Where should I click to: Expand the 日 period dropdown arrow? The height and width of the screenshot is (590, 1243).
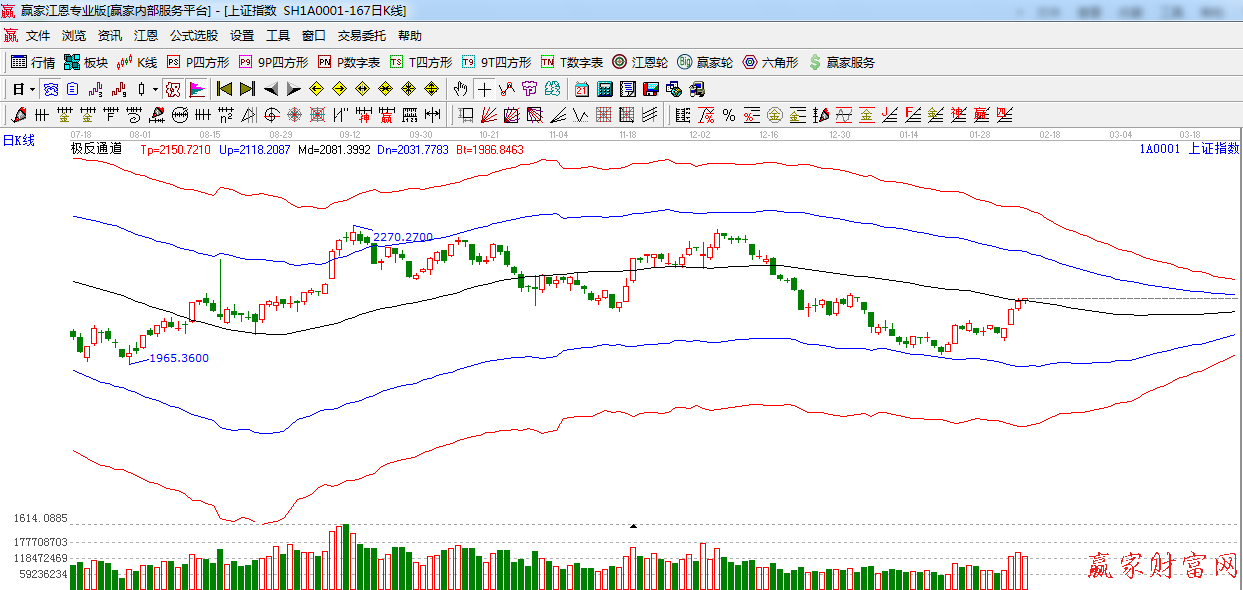[x=32, y=89]
